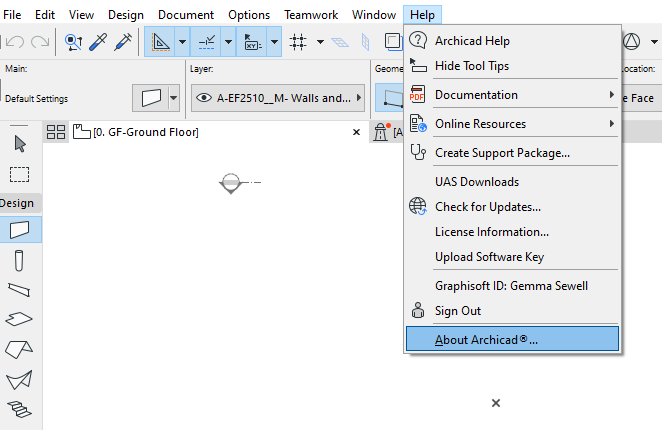Open the File menu
Viewport: 662px width, 430px height.
pyautogui.click(x=12, y=15)
